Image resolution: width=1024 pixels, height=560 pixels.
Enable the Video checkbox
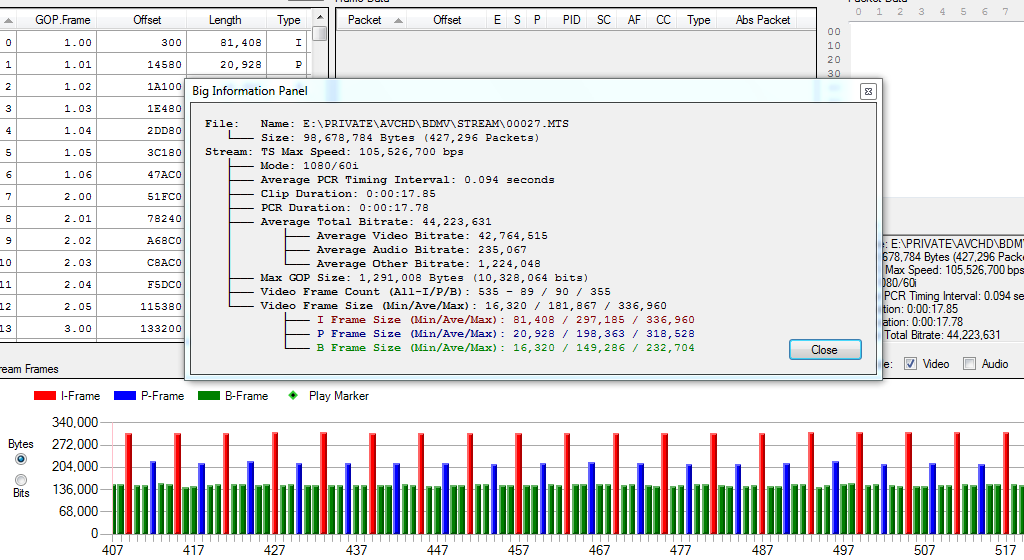point(910,364)
